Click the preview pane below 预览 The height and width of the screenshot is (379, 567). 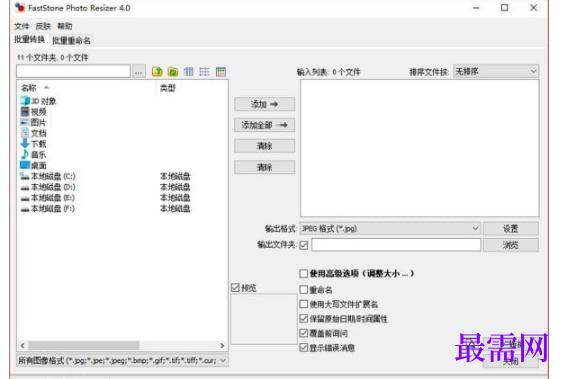[264, 319]
